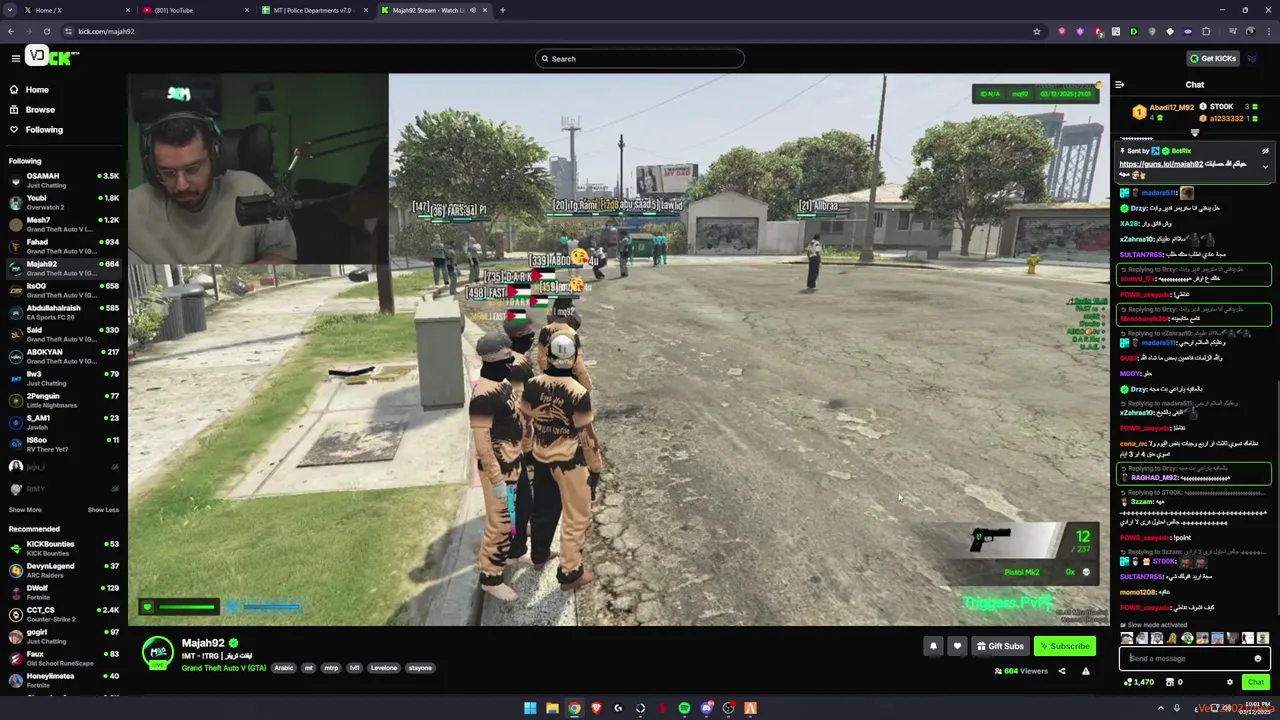Open Youbi channel in Following list
This screenshot has height=720, width=1280.
coord(64,202)
